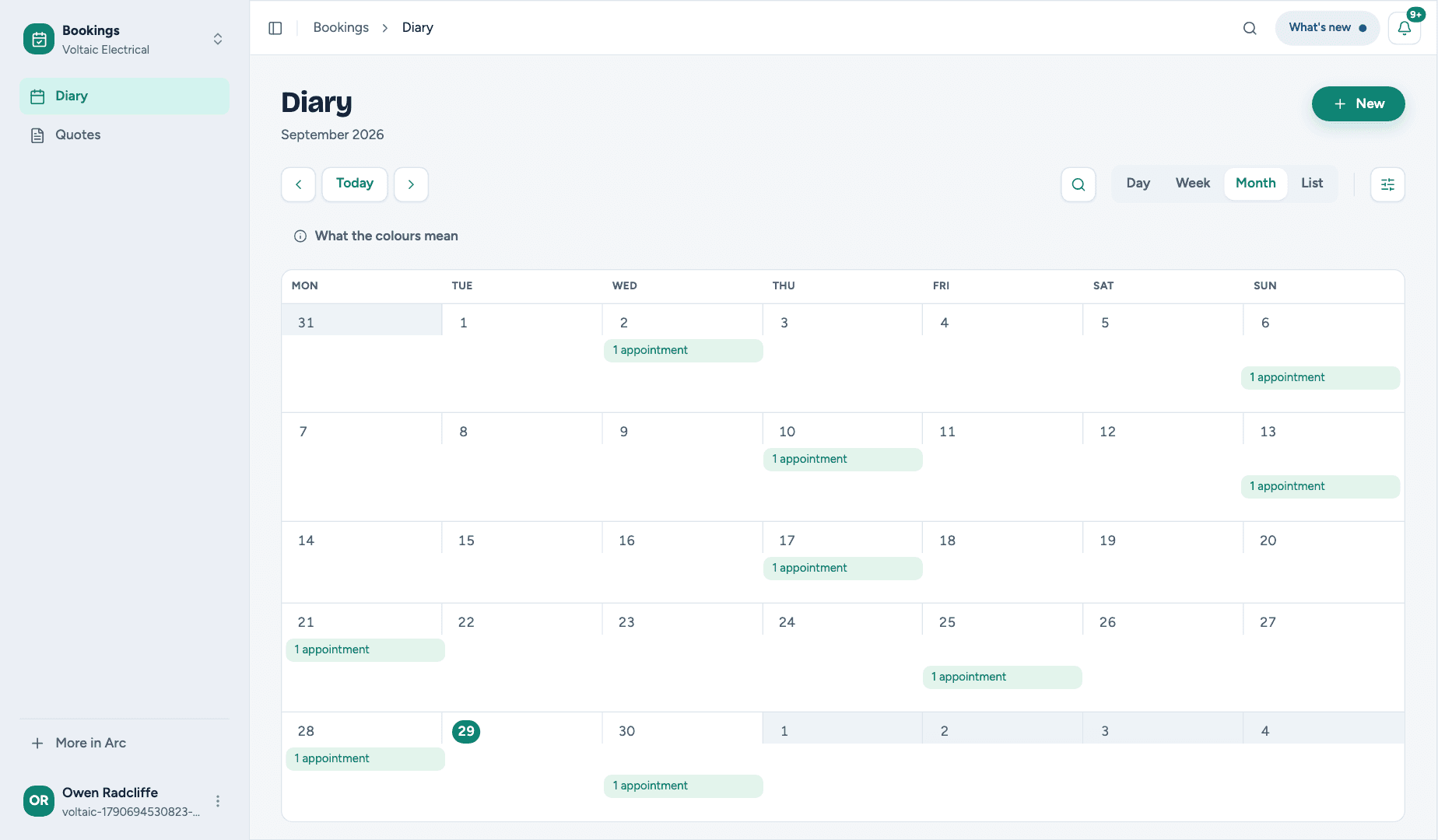Click the Today button

pos(355,184)
